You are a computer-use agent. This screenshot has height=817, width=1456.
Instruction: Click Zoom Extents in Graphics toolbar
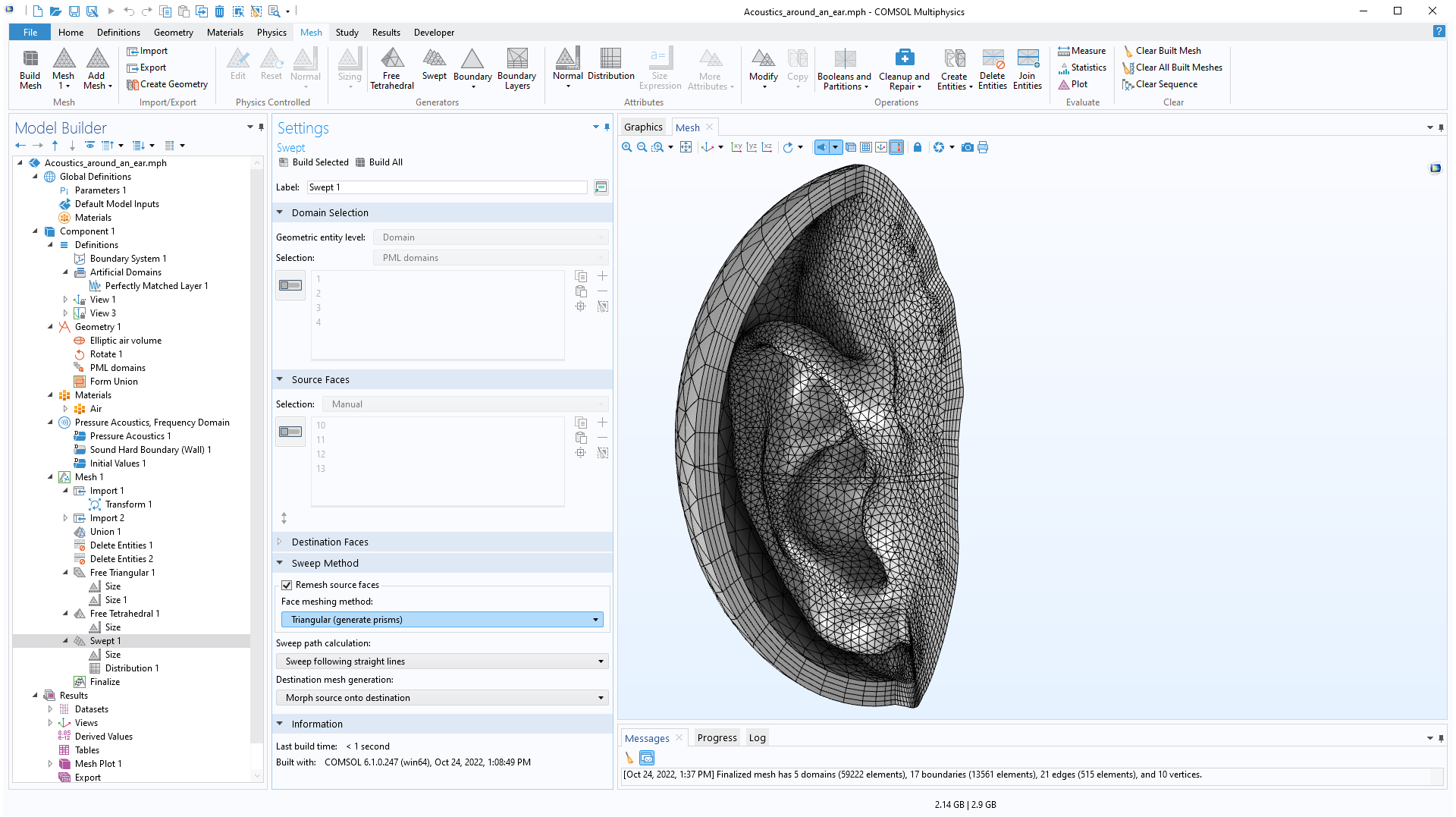click(x=686, y=147)
